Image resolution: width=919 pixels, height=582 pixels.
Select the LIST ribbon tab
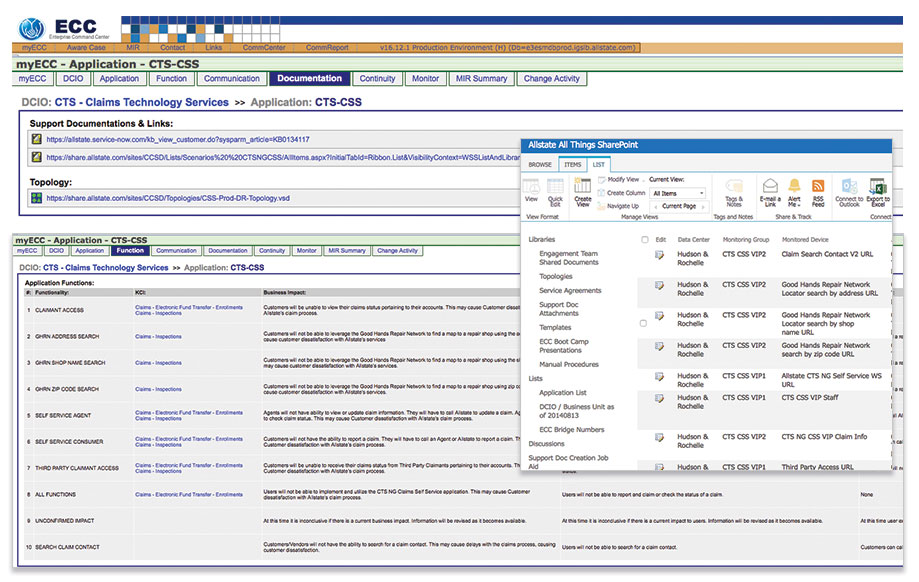[598, 165]
